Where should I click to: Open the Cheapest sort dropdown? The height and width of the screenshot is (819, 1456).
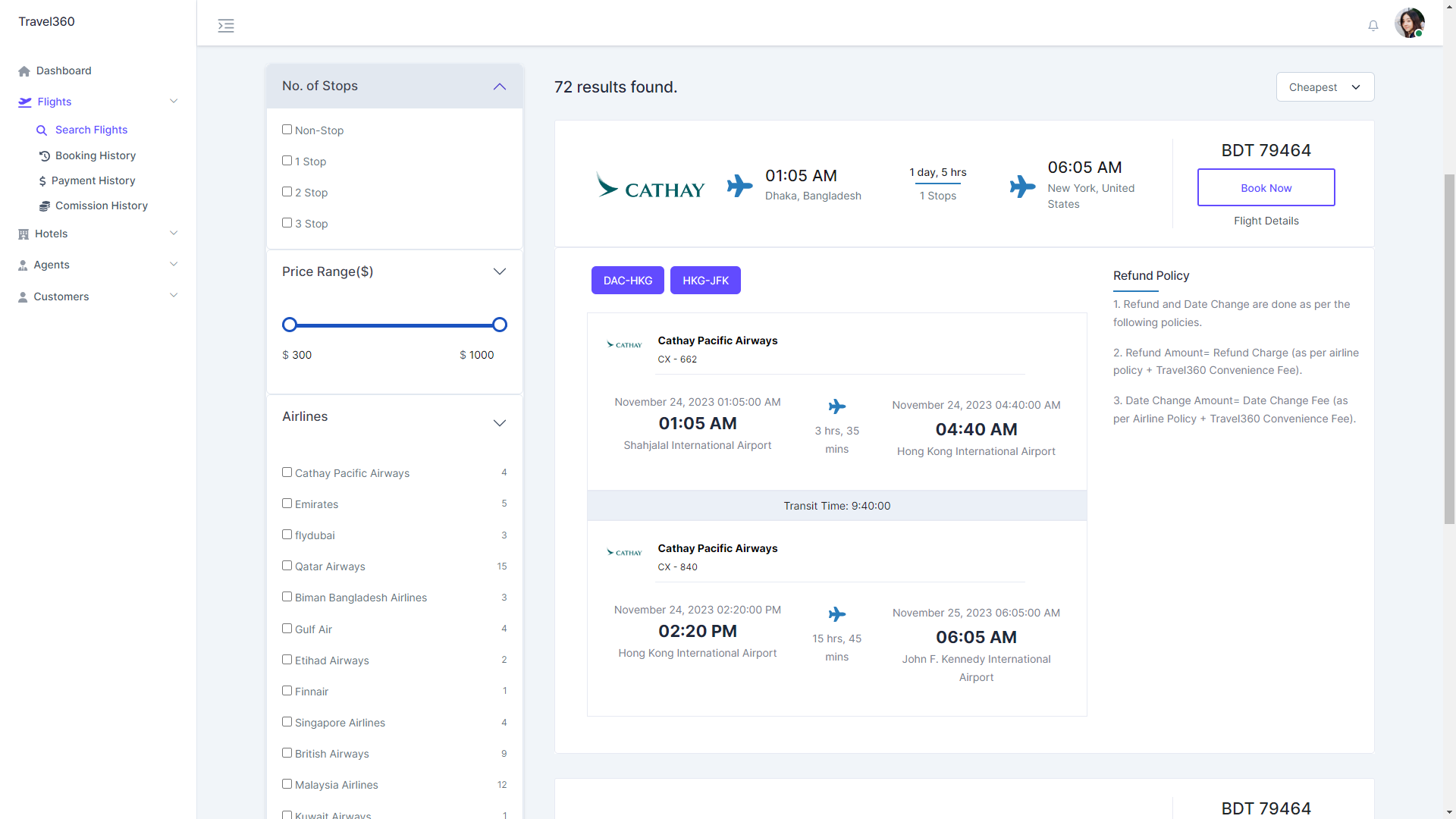click(x=1325, y=87)
